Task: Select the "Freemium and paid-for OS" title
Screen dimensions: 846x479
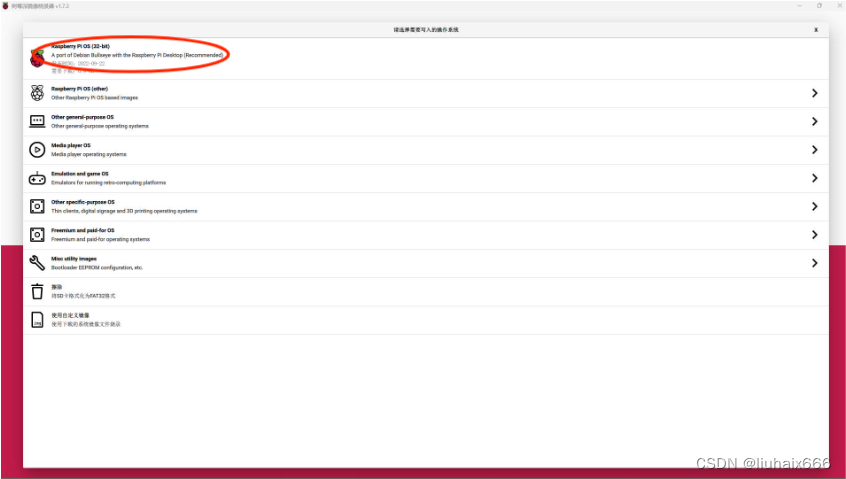Action: click(x=83, y=230)
